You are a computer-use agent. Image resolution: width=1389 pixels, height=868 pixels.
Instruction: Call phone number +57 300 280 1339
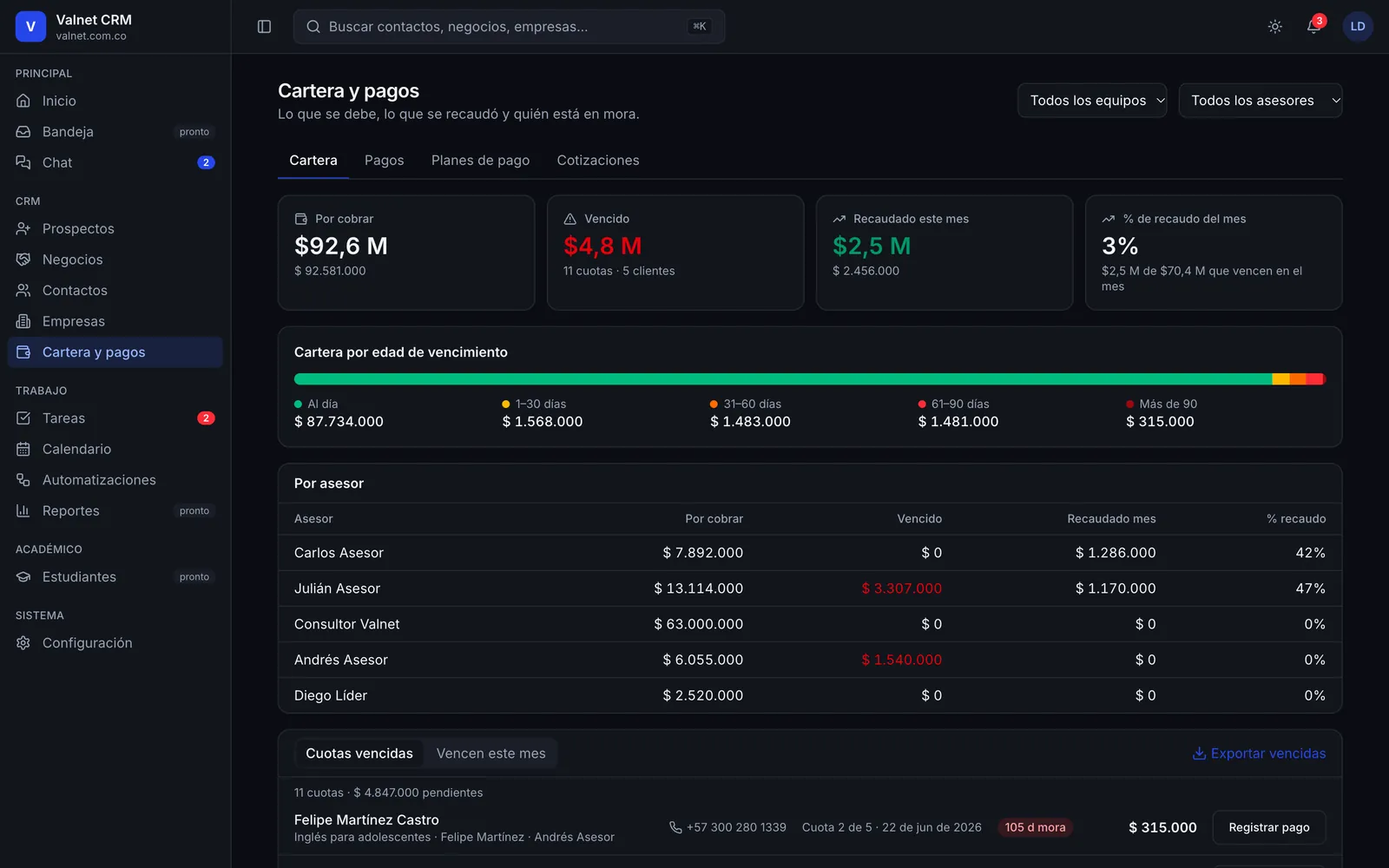(x=727, y=827)
